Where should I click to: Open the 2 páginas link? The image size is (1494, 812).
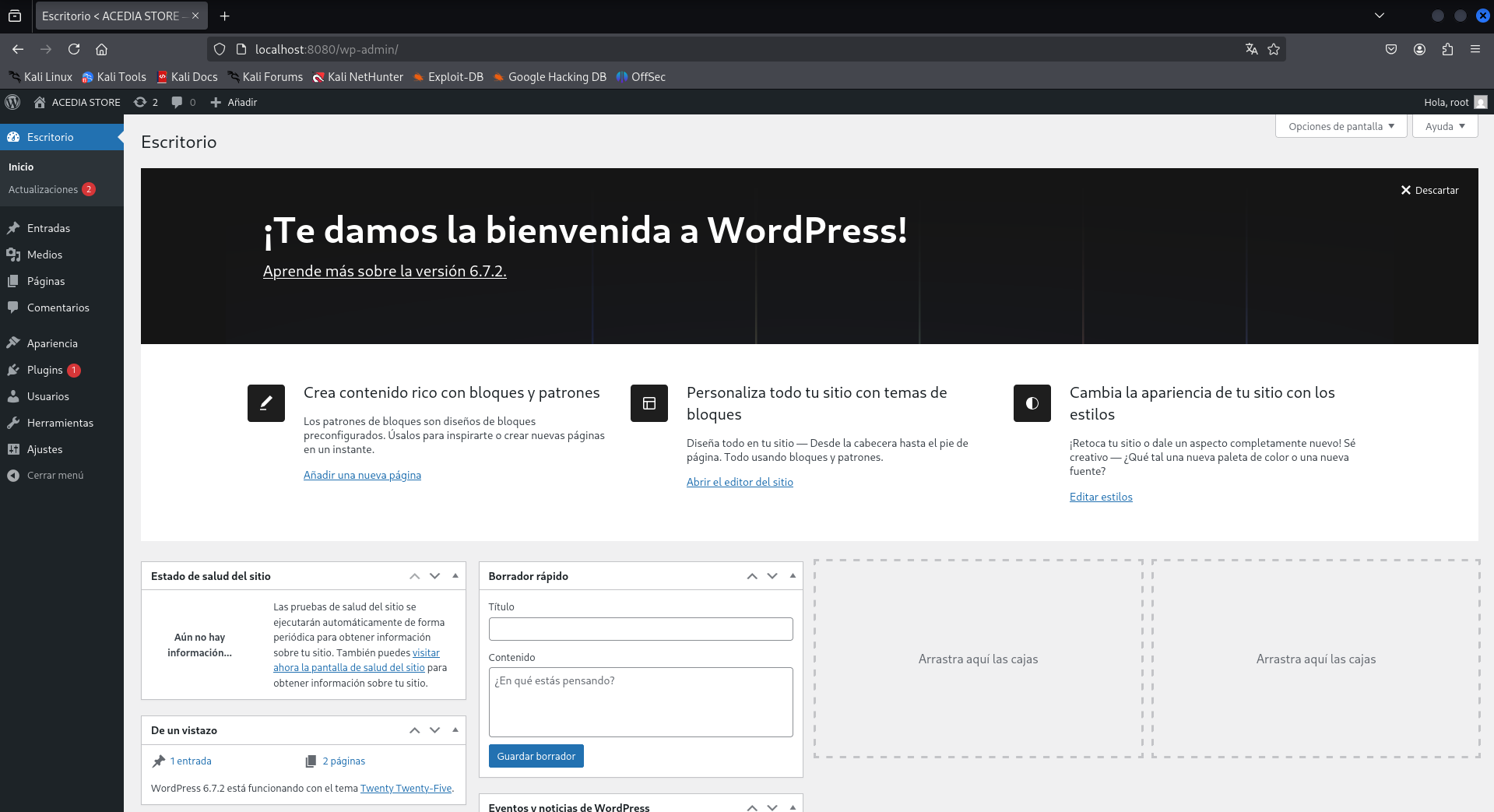tap(344, 761)
